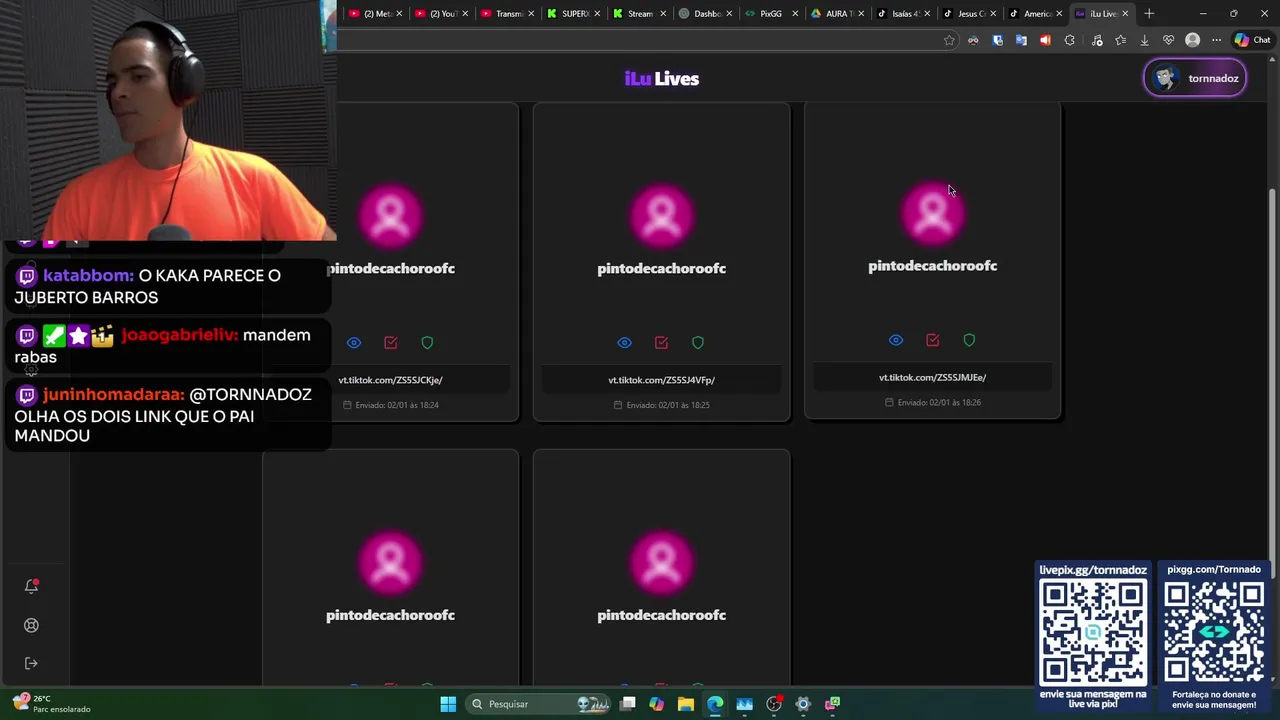This screenshot has width=1280, height=720.
Task: Open the browser Settings and more menu
Action: 1216,40
